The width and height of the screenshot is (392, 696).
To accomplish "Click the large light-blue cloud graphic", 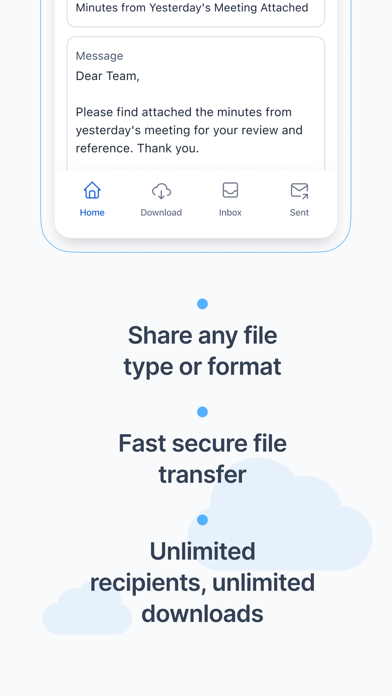I will [280, 515].
